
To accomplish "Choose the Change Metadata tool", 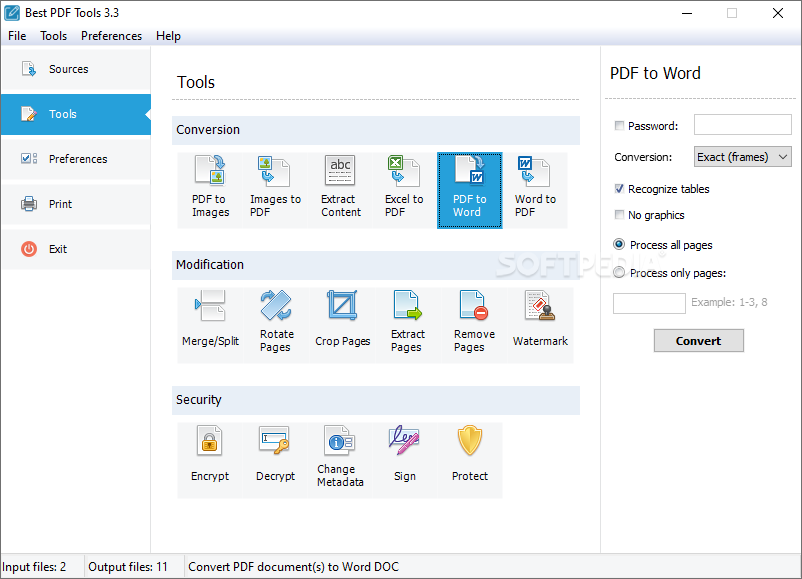I will [x=340, y=460].
